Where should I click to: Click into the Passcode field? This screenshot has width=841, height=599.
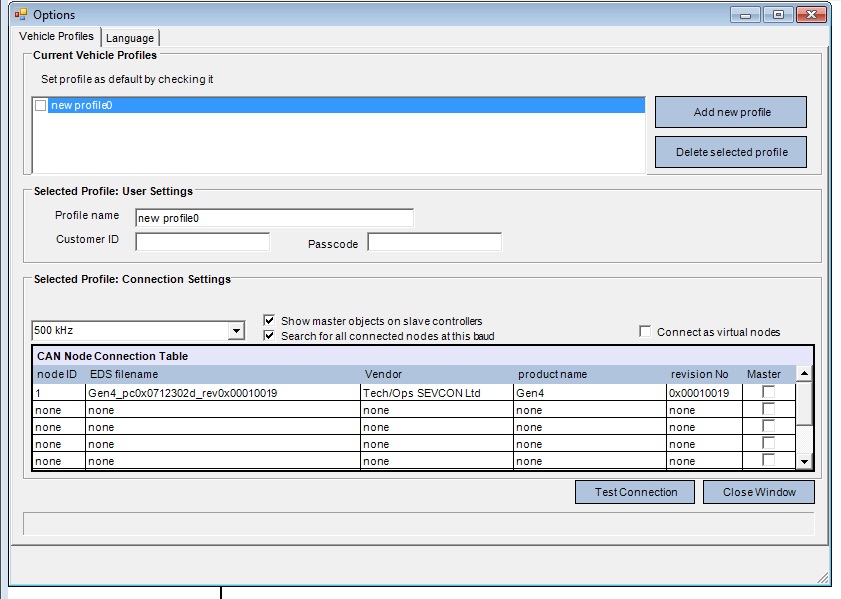pos(434,242)
